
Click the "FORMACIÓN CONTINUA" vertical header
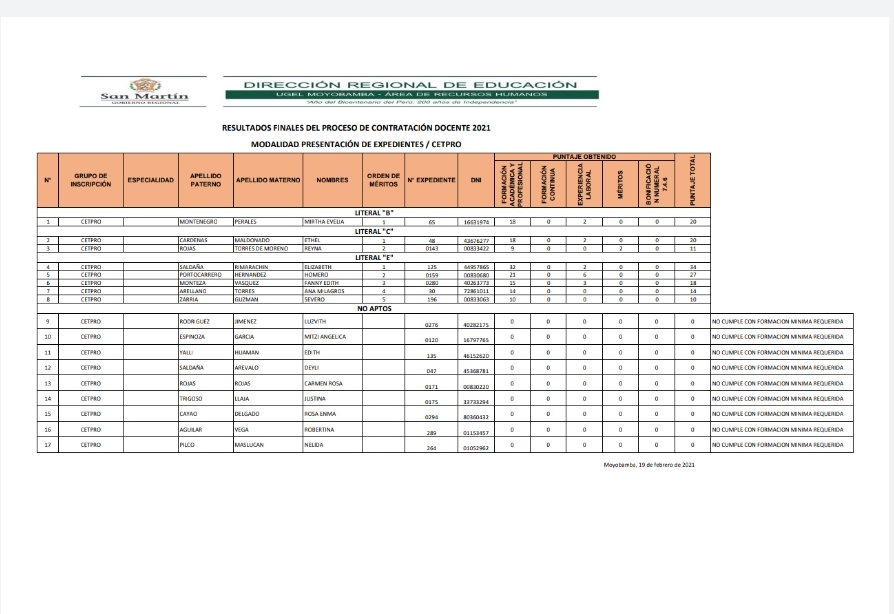coord(548,184)
